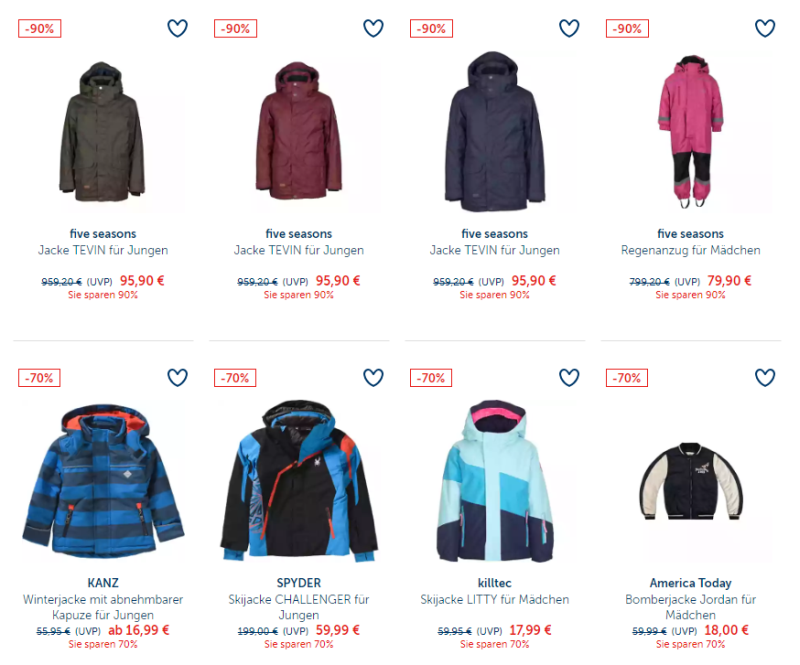Open Winterjacke mit abnehmbarer Kapuze title

103,607
